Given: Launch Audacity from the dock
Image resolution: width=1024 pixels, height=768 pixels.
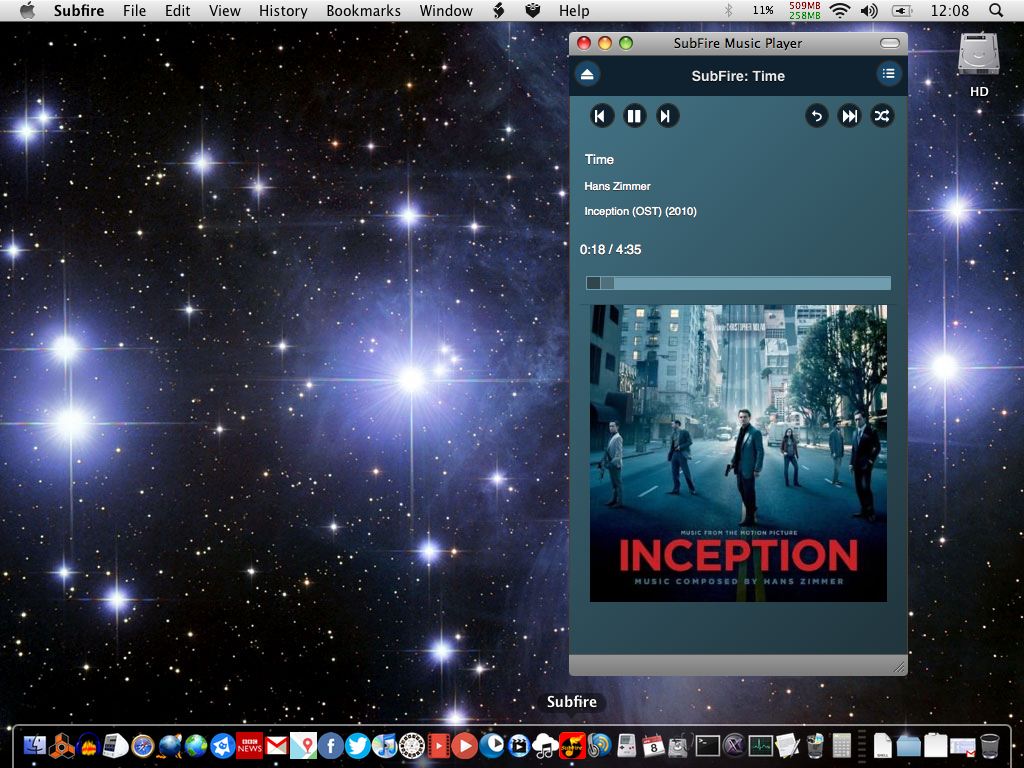Looking at the screenshot, I should pos(88,745).
